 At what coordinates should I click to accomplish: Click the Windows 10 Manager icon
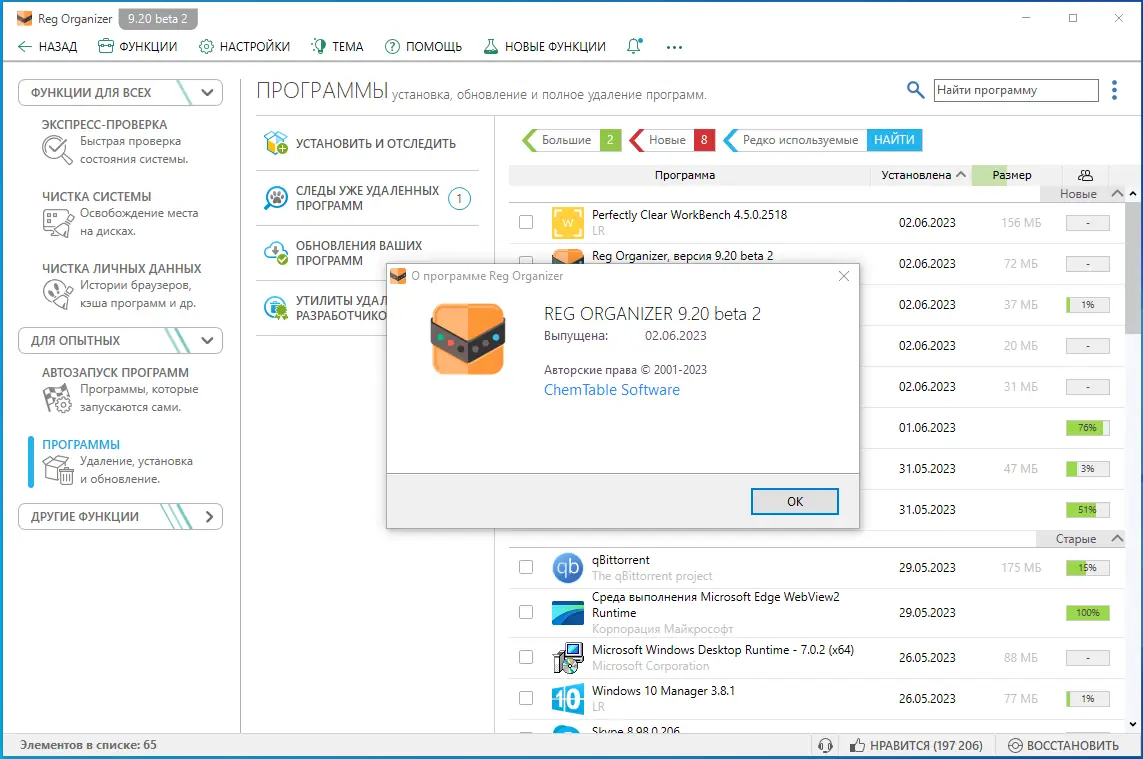(568, 698)
